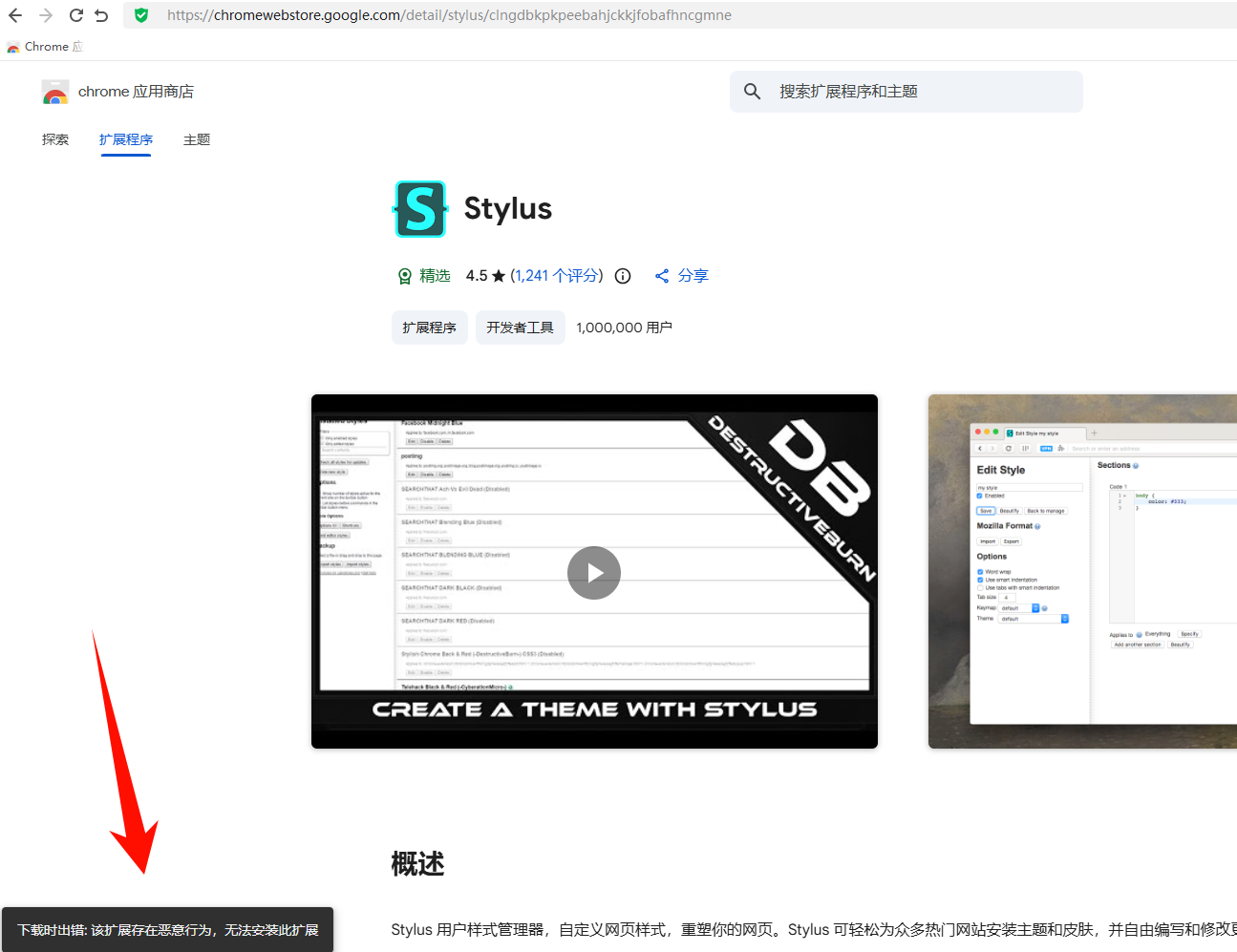Click the green security shield icon
1237x952 pixels.
pos(141,15)
